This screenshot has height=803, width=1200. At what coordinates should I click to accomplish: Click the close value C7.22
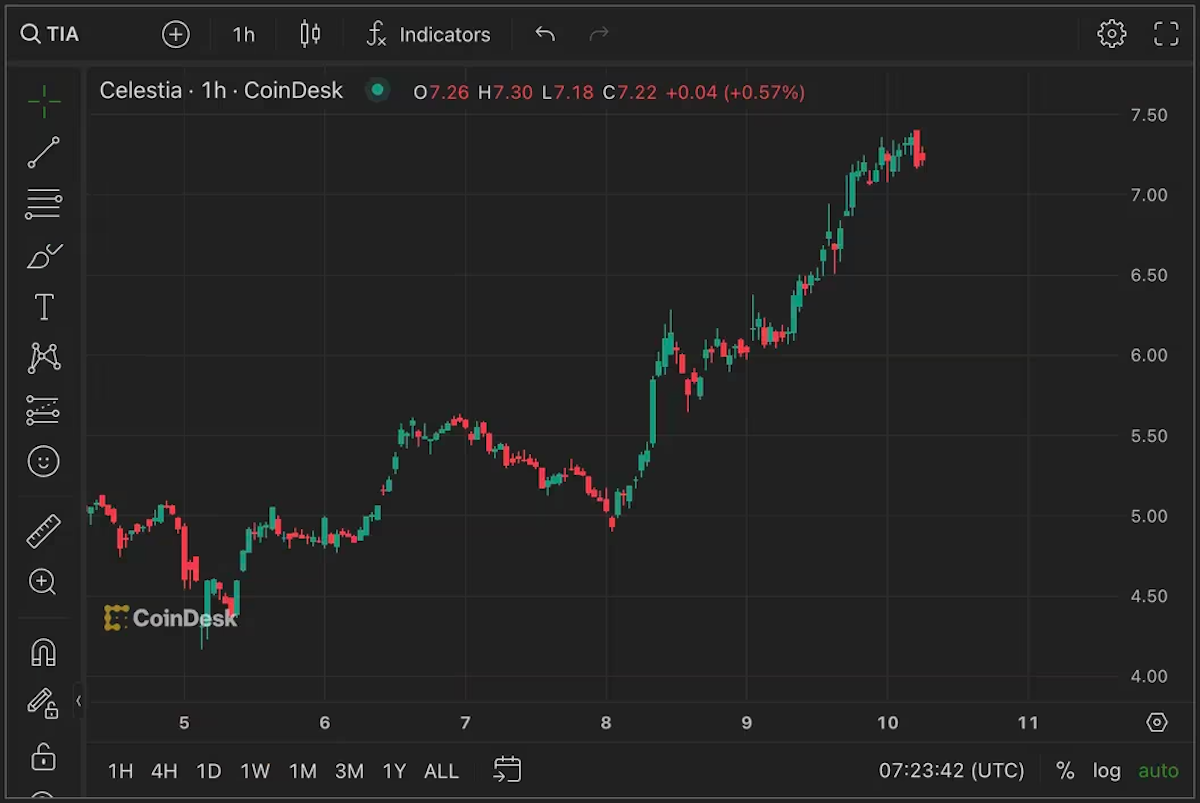point(630,92)
